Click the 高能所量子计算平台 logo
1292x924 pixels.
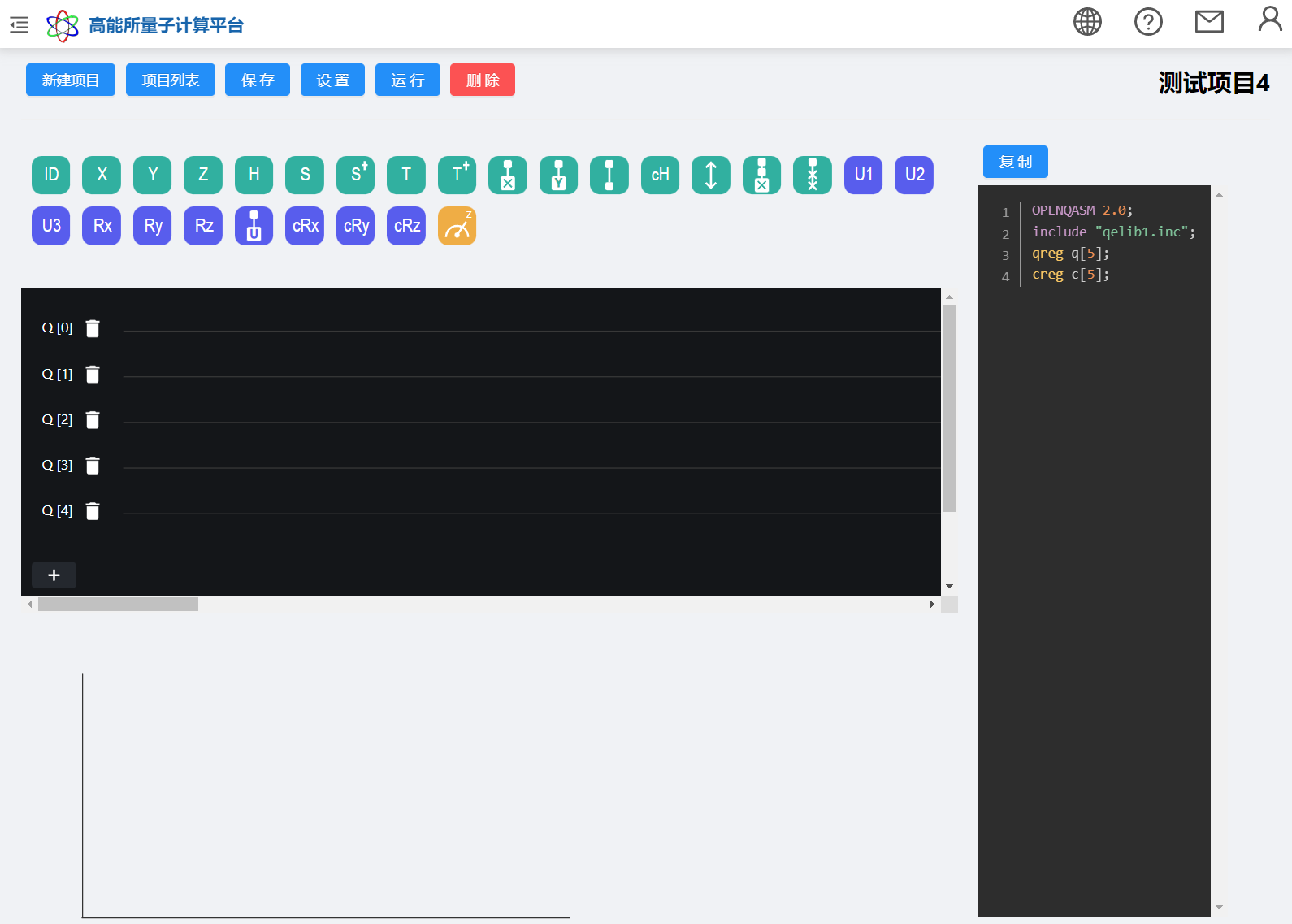coord(145,25)
